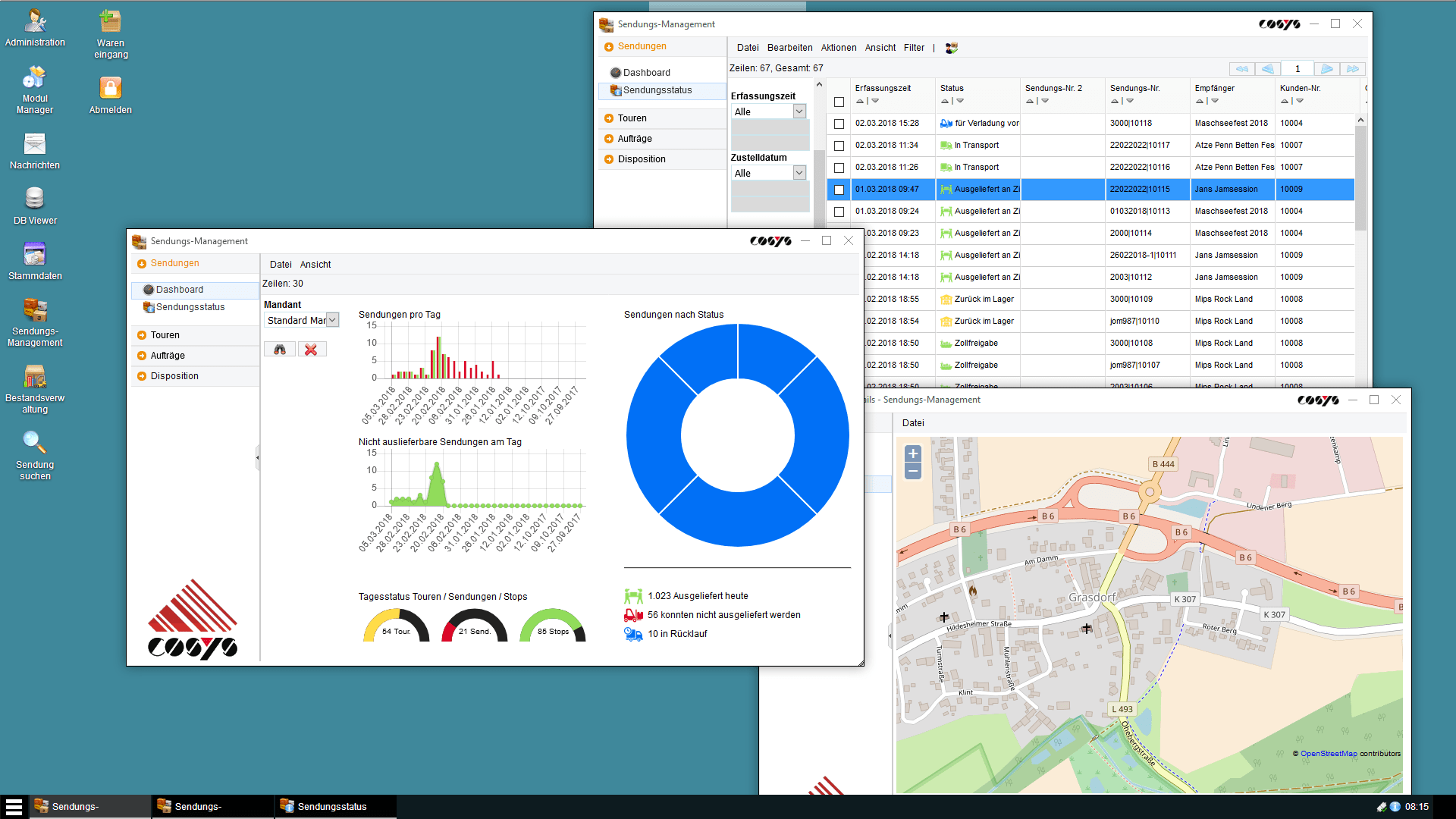Click the binoculars search icon on the dashboard
The width and height of the screenshot is (1456, 819).
point(279,349)
